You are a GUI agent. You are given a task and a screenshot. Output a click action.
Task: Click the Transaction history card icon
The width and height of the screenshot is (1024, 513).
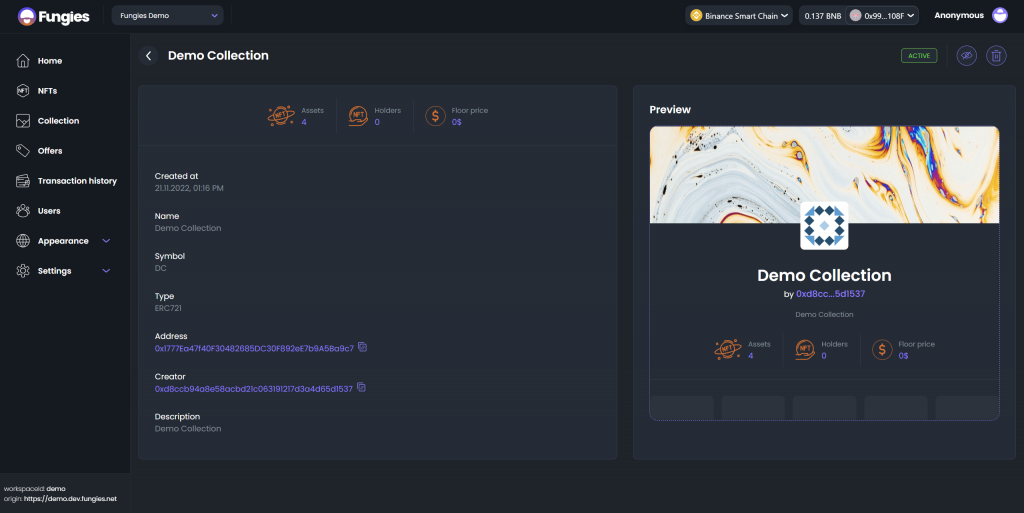[23, 181]
